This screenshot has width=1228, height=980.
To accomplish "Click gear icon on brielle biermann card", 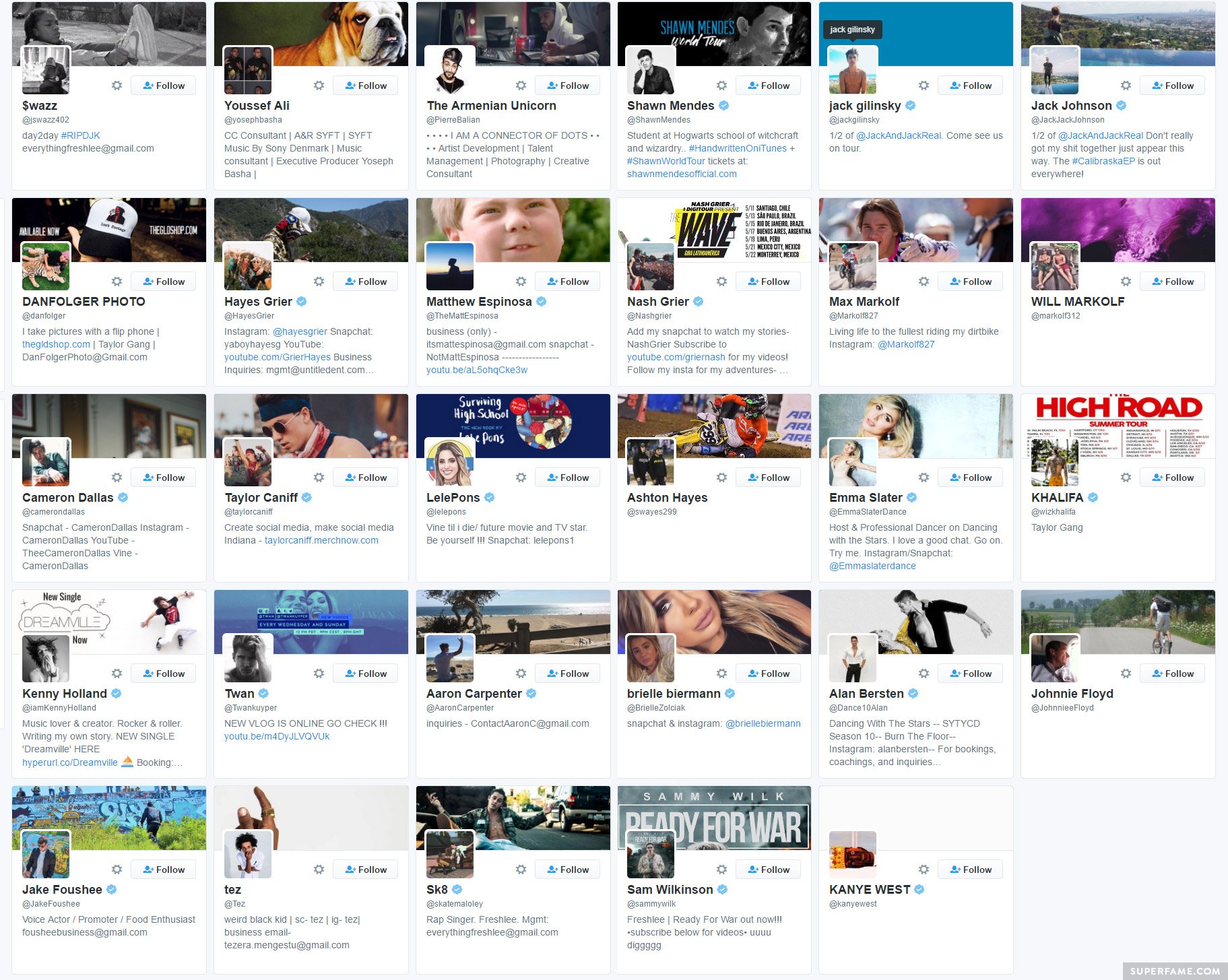I will coord(721,674).
